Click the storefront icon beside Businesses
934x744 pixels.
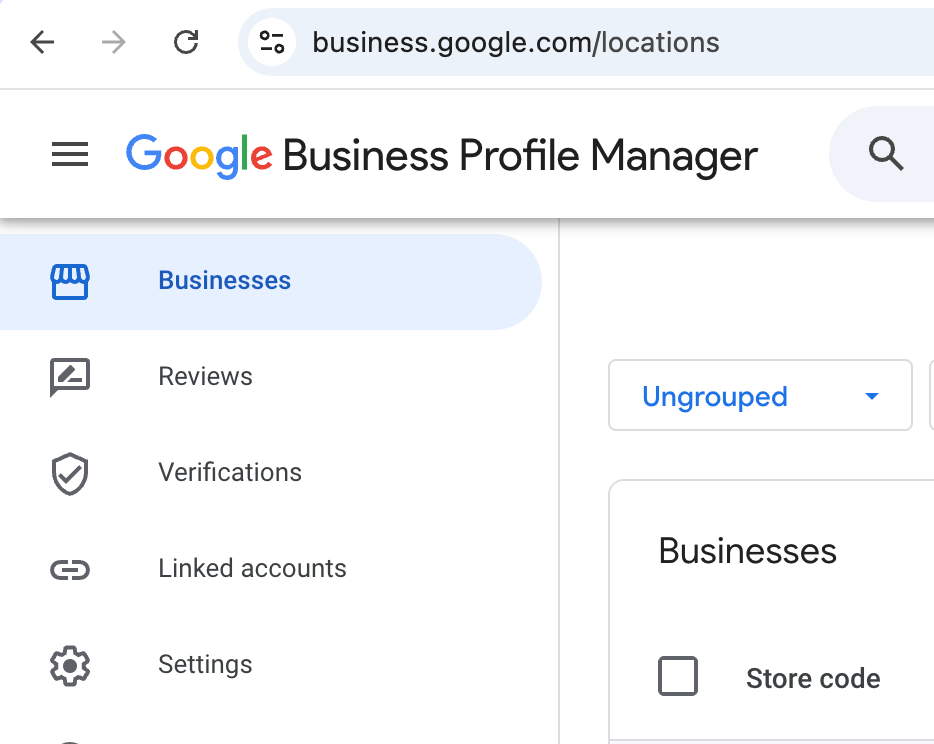pos(70,282)
